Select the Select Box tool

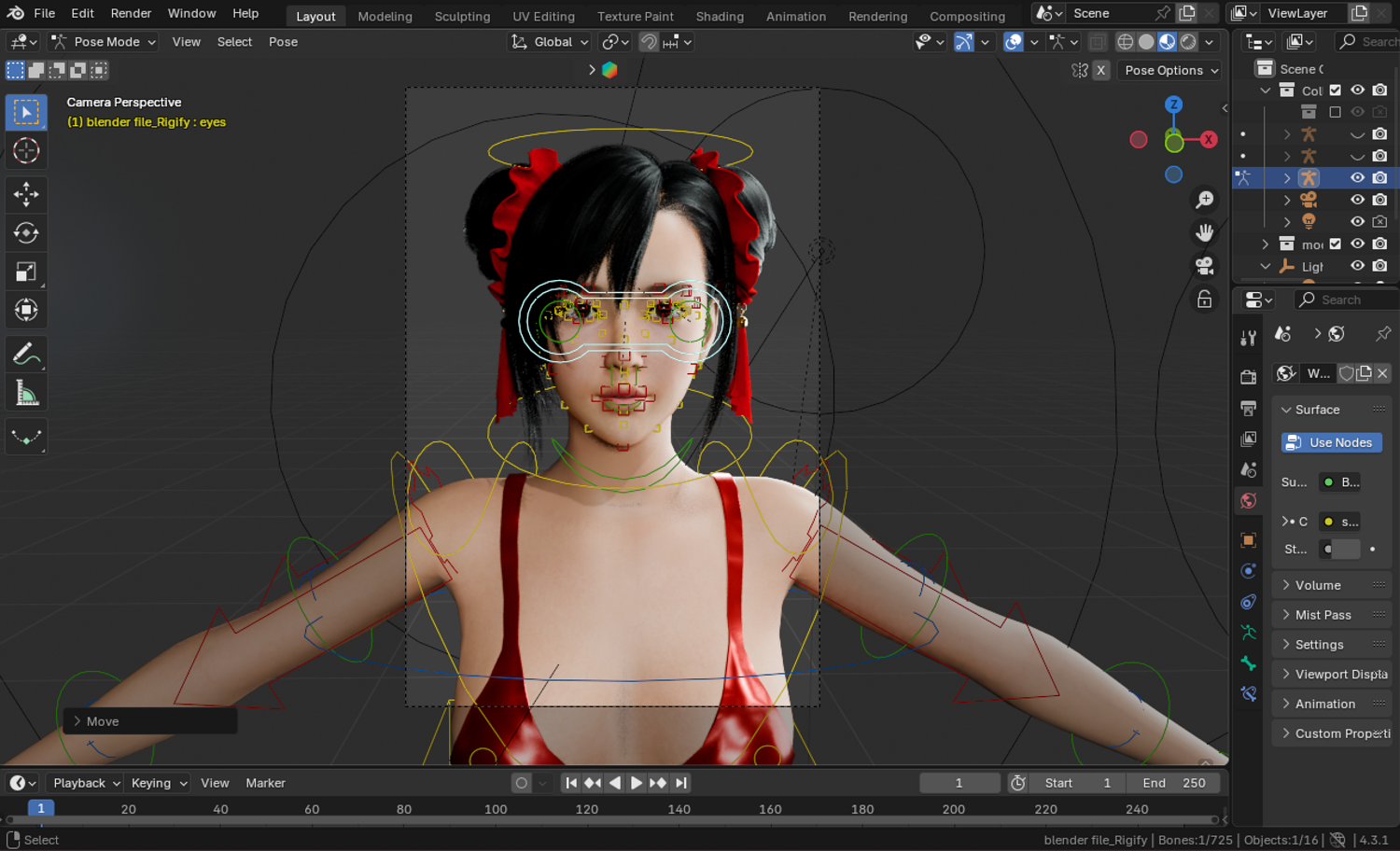pos(26,112)
